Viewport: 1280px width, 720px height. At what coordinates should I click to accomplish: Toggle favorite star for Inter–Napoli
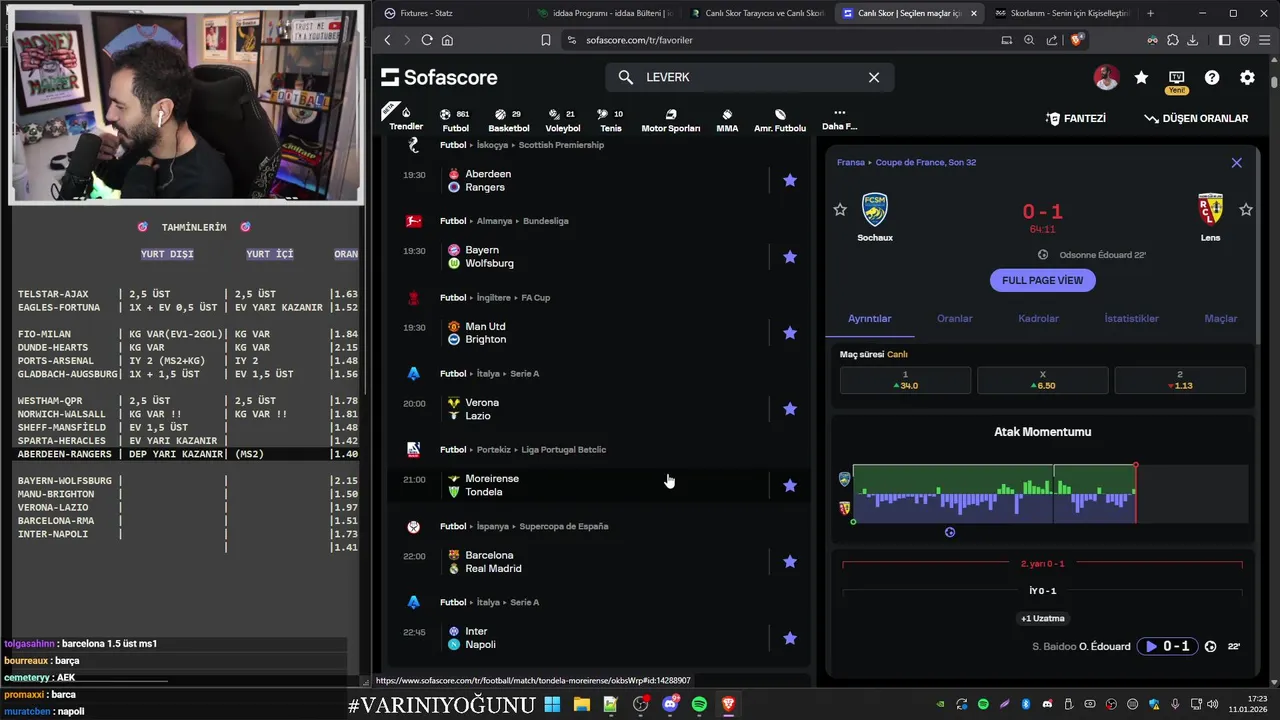[790, 638]
